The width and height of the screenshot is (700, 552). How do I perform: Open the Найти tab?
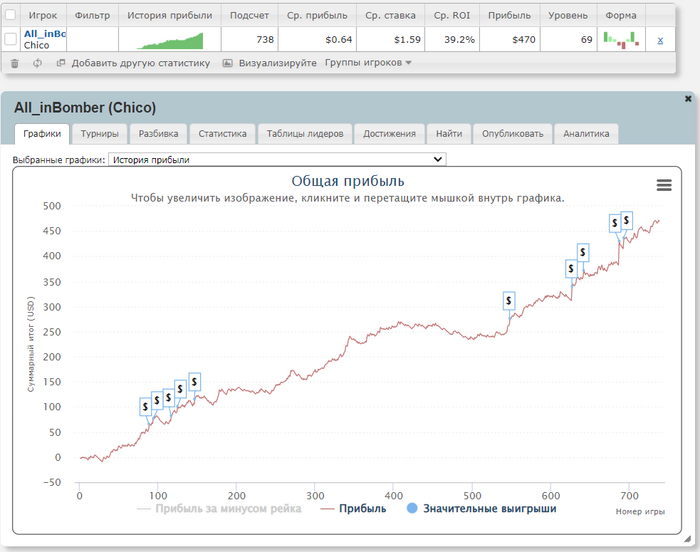pos(449,134)
